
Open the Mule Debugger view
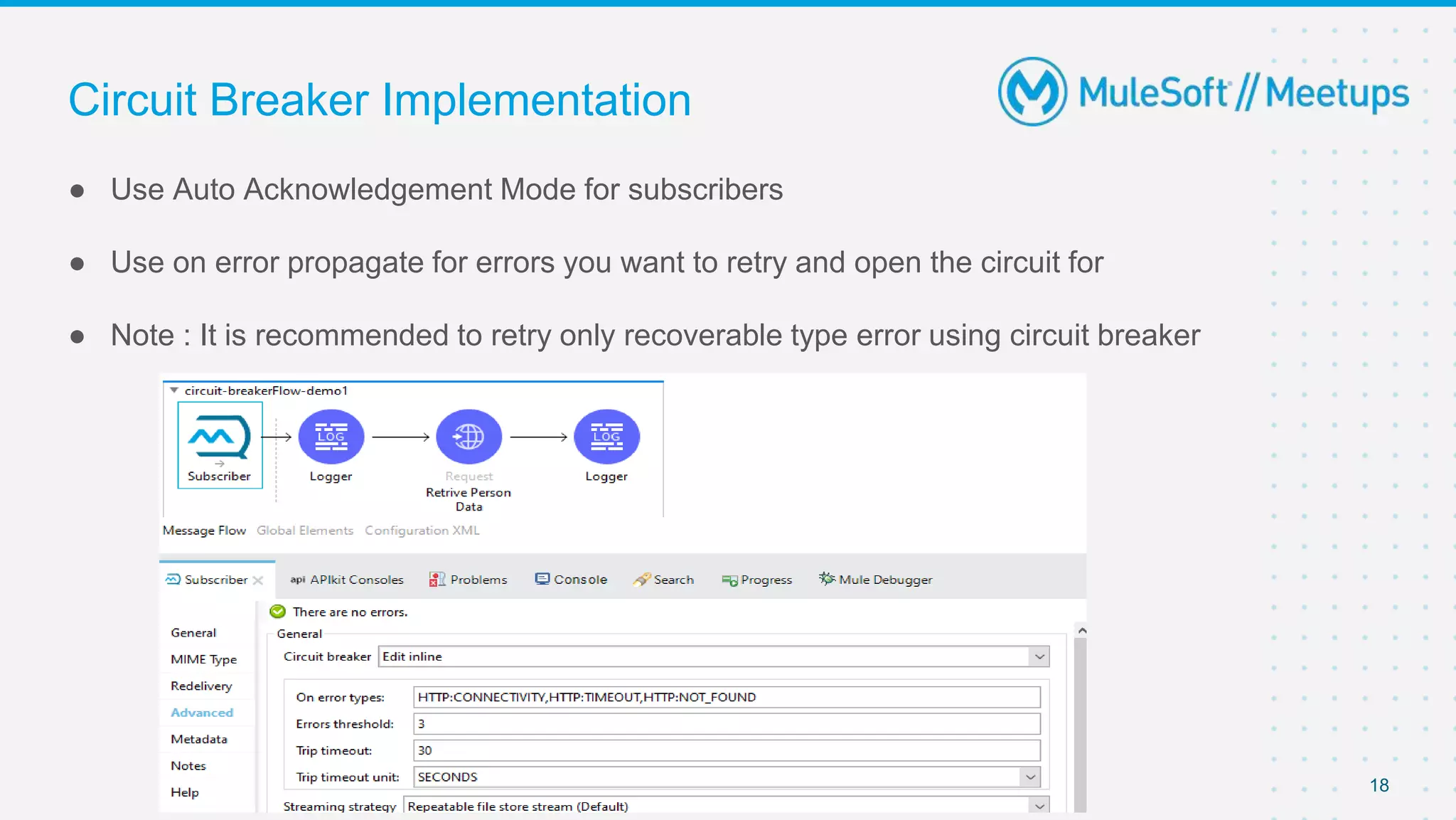click(x=875, y=580)
